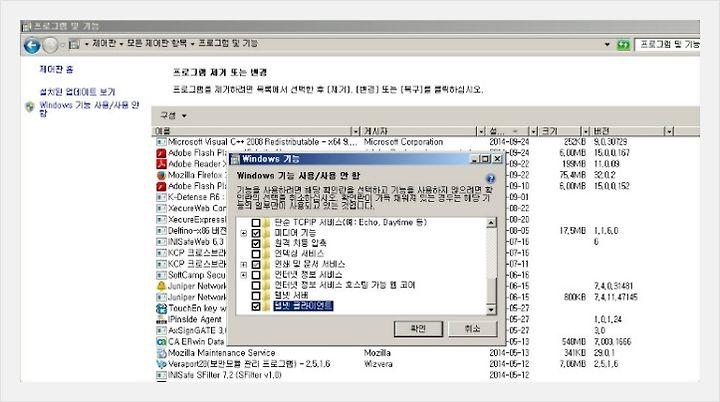Click the XecureExpress program icon

click(161, 220)
